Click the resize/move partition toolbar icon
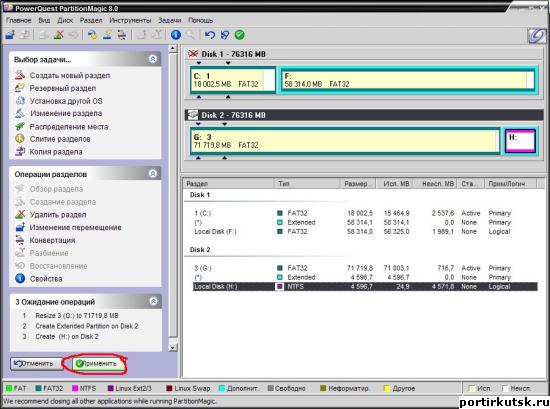The height and width of the screenshot is (409, 550). coord(10,35)
